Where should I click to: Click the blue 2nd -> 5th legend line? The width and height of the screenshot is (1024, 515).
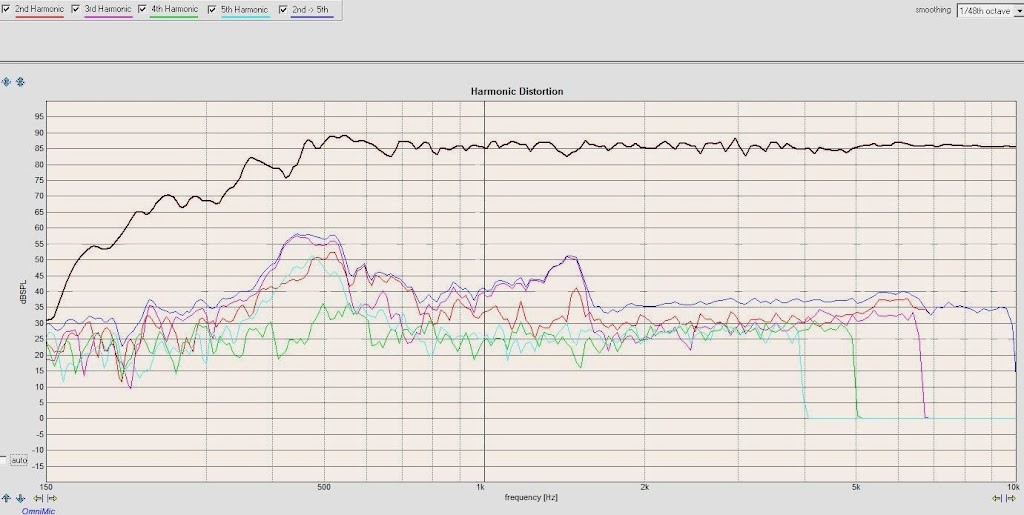coord(312,17)
